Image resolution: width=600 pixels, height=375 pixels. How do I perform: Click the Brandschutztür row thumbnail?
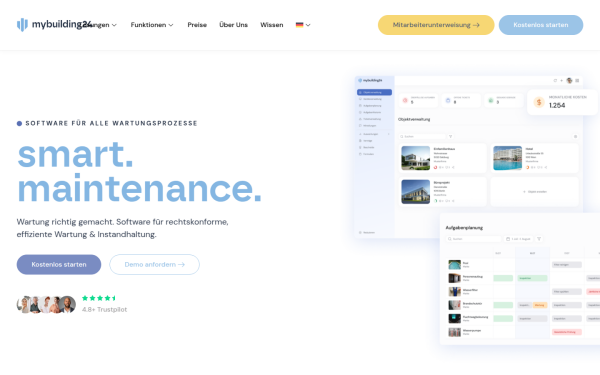tap(455, 305)
